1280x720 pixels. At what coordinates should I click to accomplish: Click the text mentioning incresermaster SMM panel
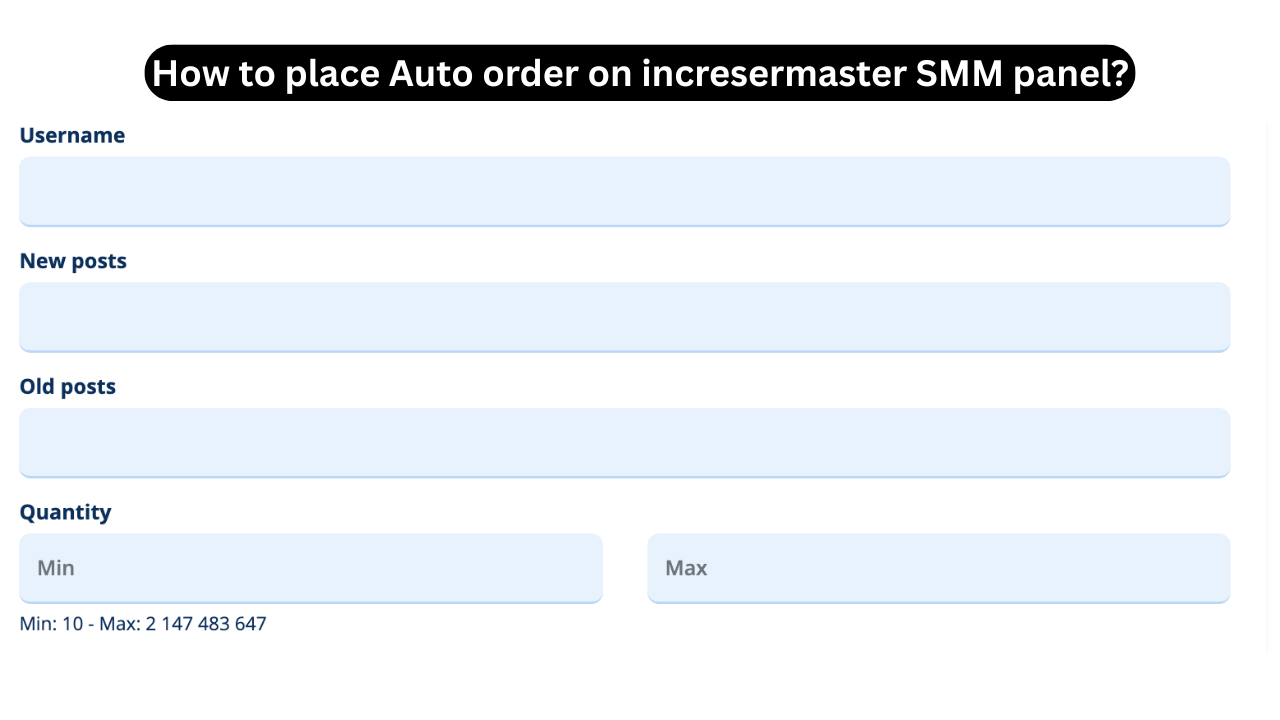tap(800, 72)
